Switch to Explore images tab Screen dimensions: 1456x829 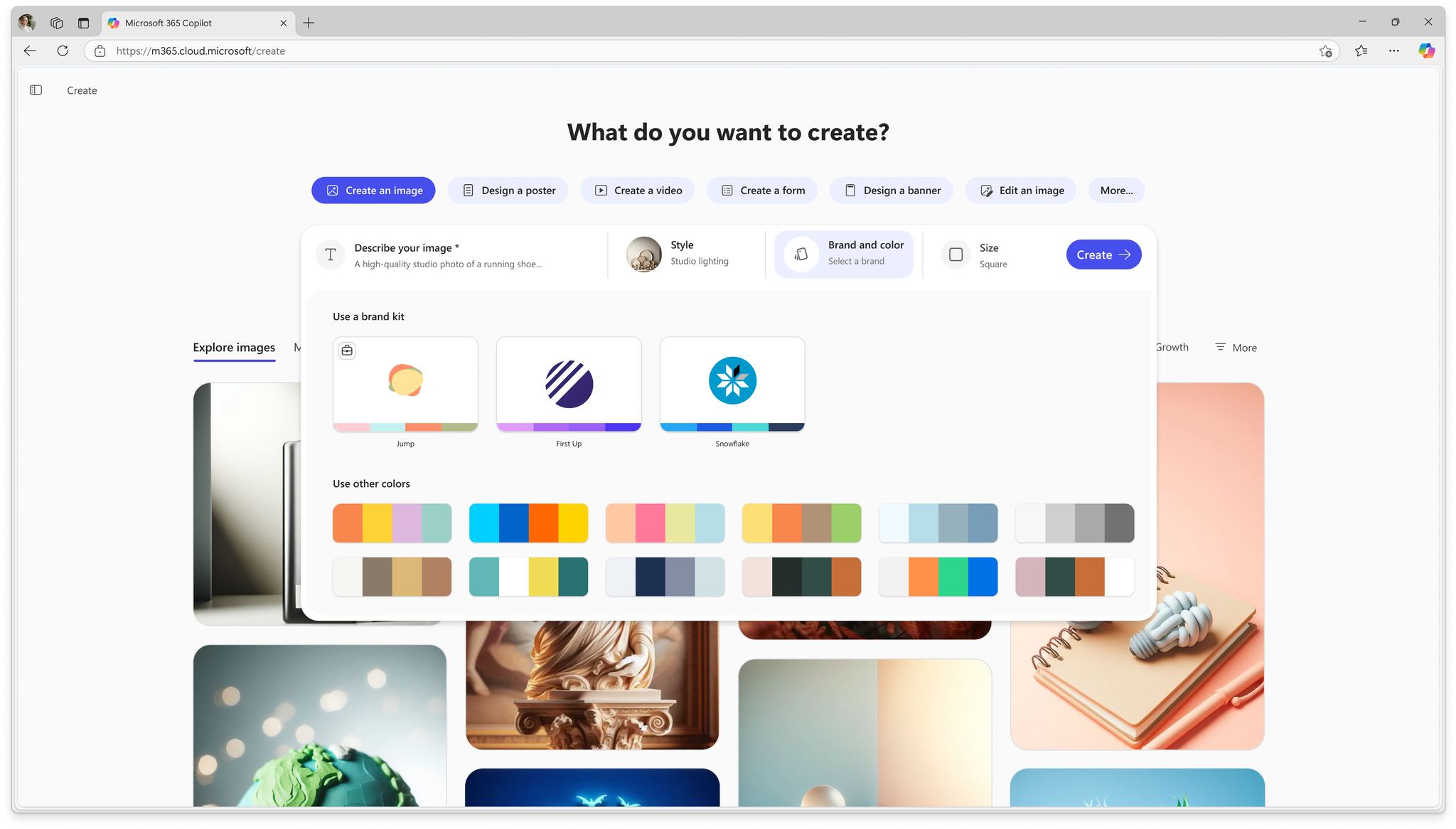[x=234, y=348]
